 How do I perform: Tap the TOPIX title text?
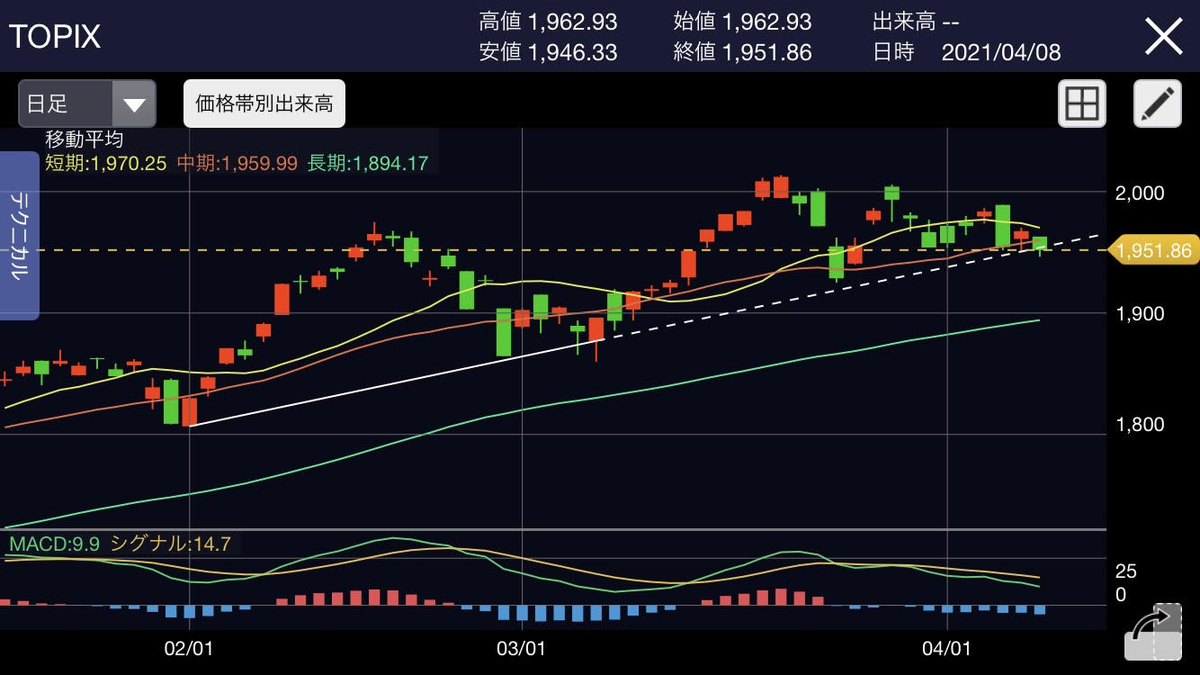pyautogui.click(x=55, y=37)
